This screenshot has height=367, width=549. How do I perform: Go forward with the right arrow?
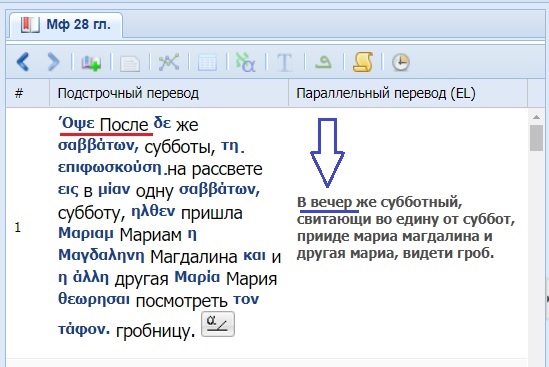53,62
